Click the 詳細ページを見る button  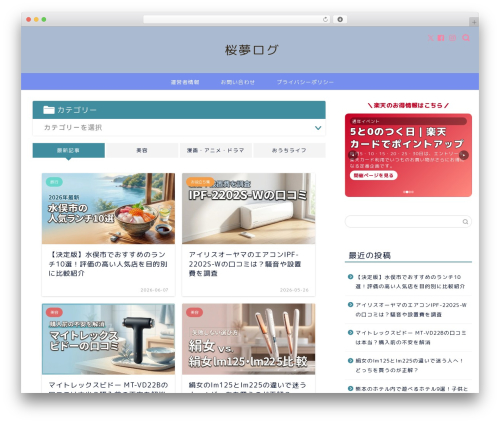(373, 175)
